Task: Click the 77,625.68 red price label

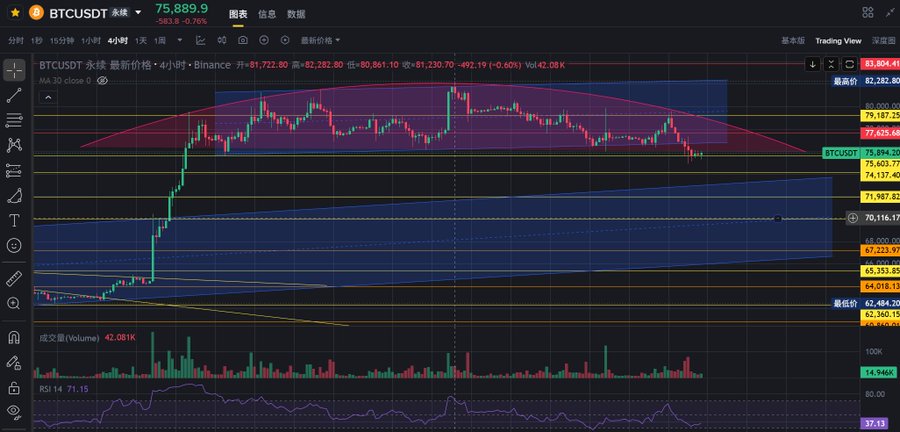Action: [882, 133]
